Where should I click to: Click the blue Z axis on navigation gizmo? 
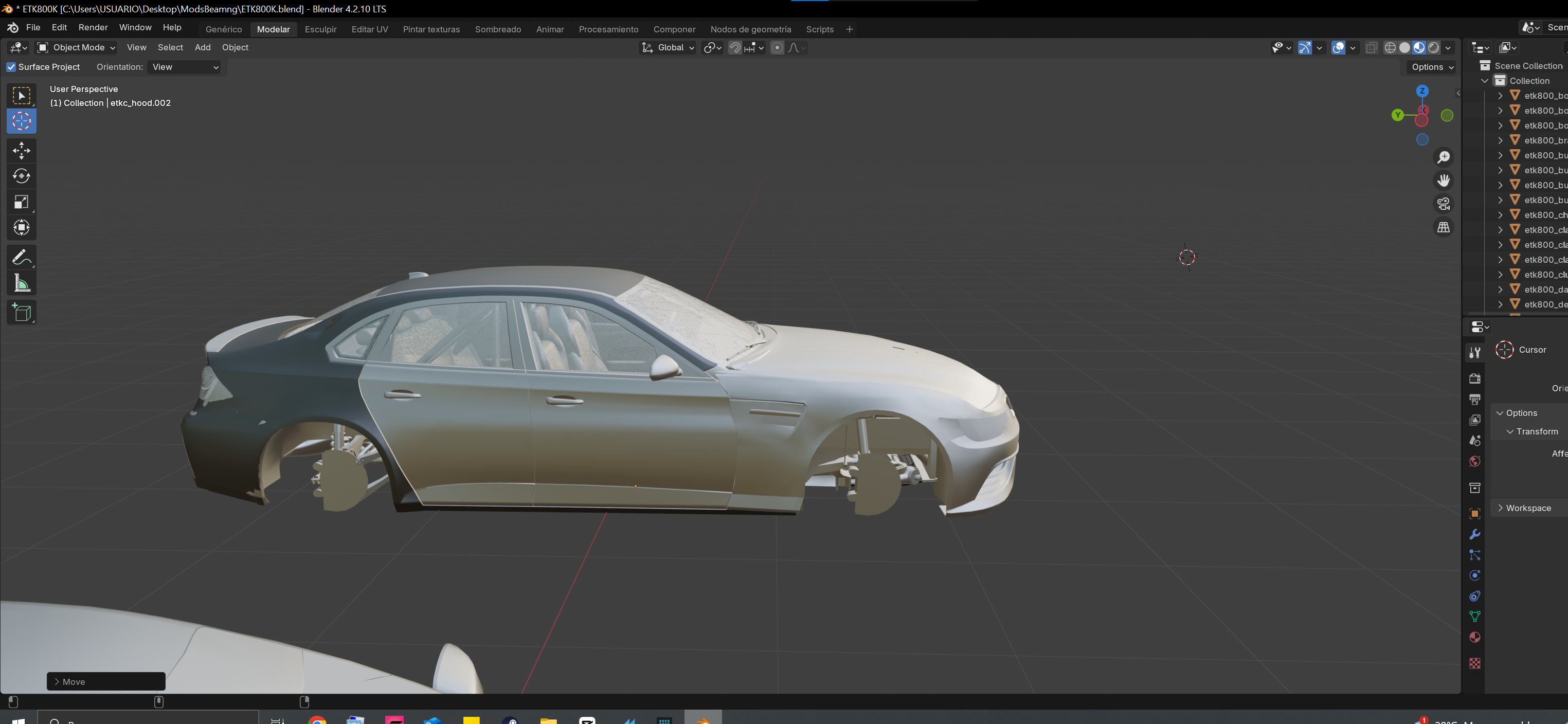point(1422,91)
